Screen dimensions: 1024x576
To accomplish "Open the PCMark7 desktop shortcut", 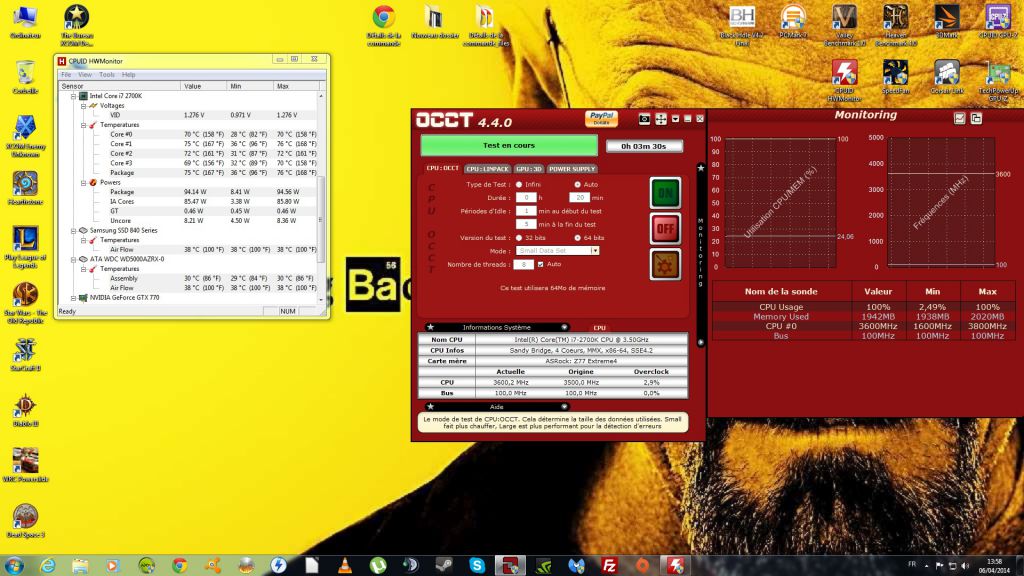I will tap(793, 22).
